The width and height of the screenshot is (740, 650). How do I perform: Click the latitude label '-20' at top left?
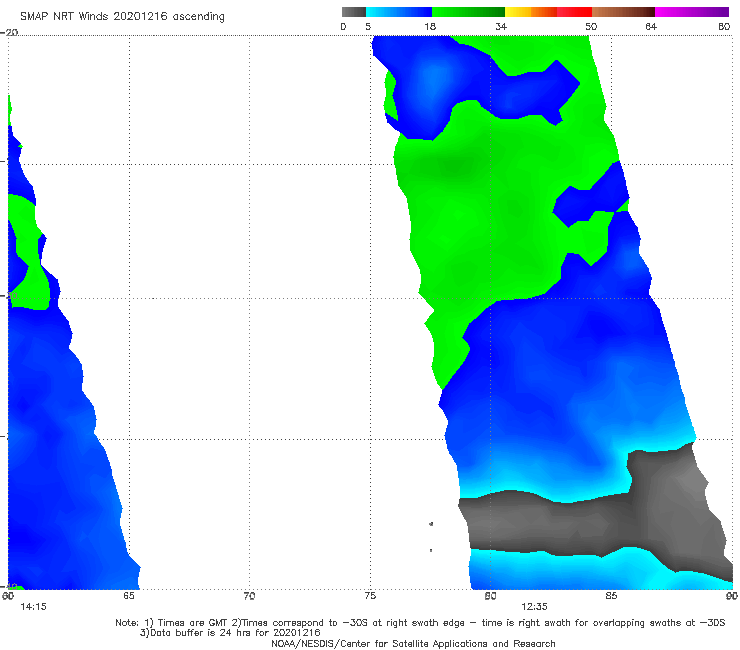[9, 32]
